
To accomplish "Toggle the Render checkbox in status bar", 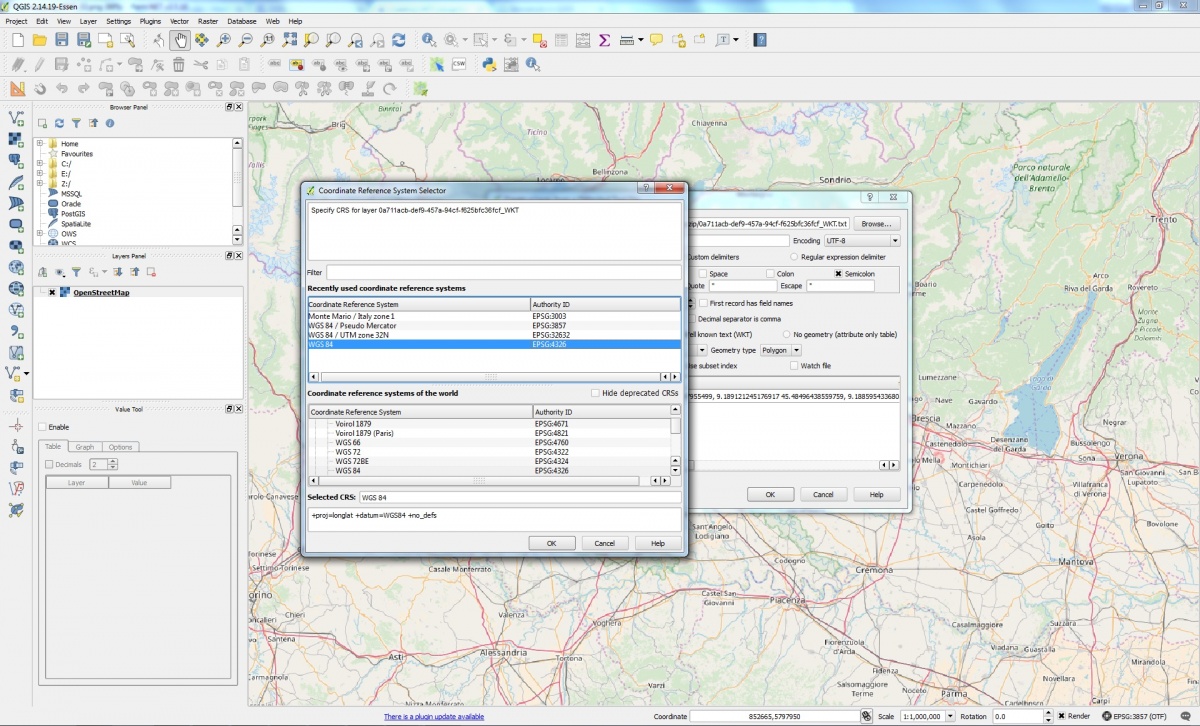I will pos(1061,716).
